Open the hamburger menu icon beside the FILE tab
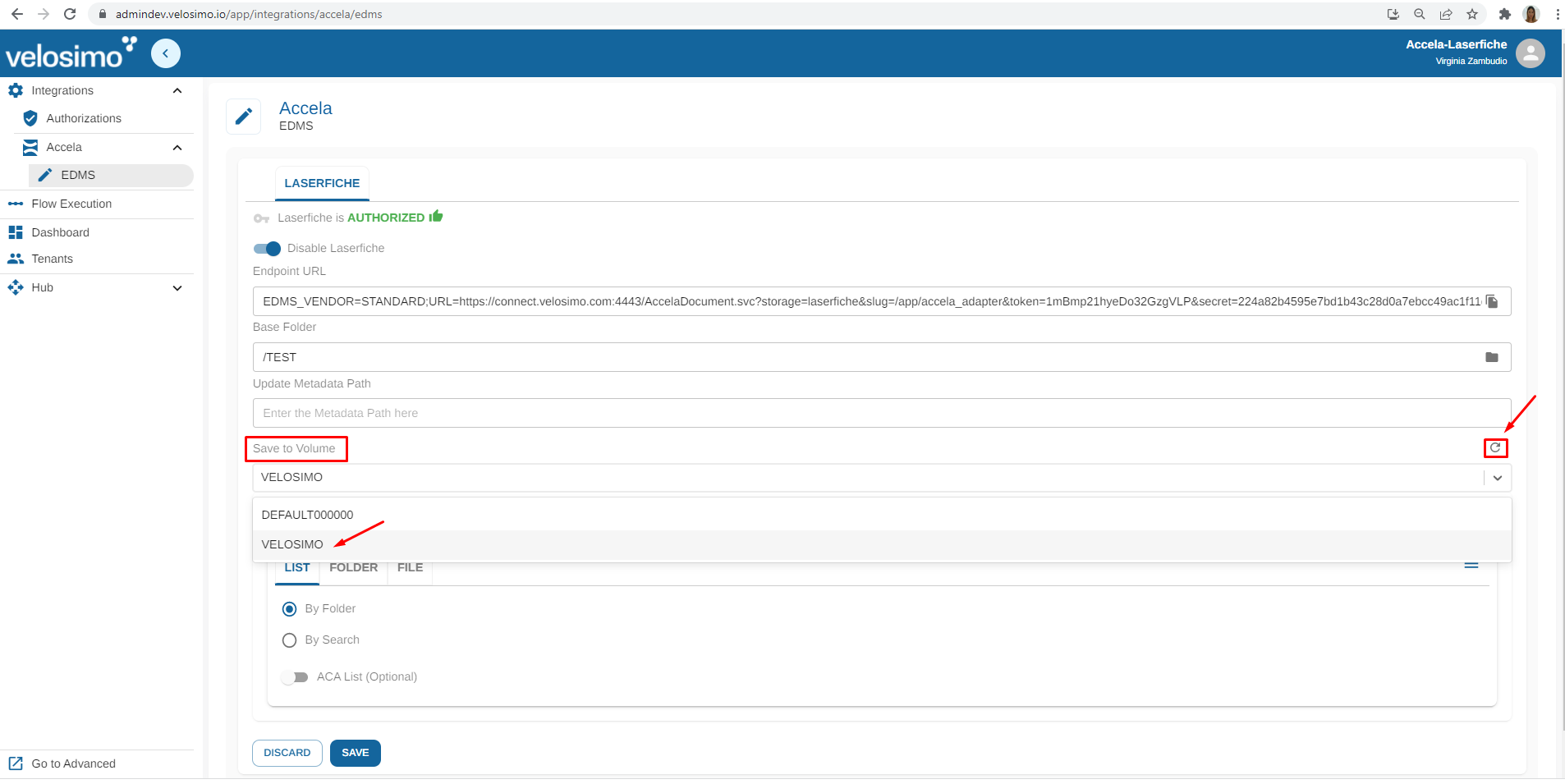 (x=1471, y=566)
